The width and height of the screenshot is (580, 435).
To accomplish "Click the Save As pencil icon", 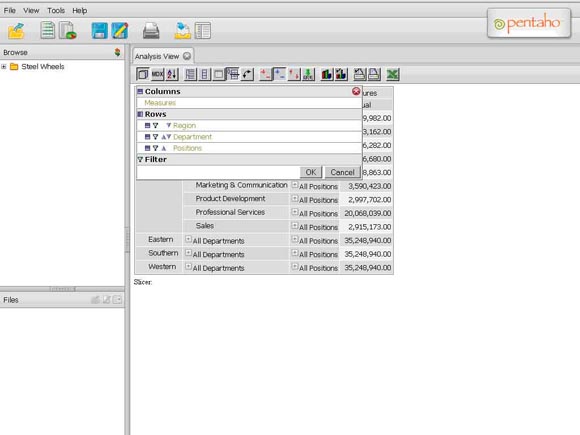I will [x=120, y=31].
